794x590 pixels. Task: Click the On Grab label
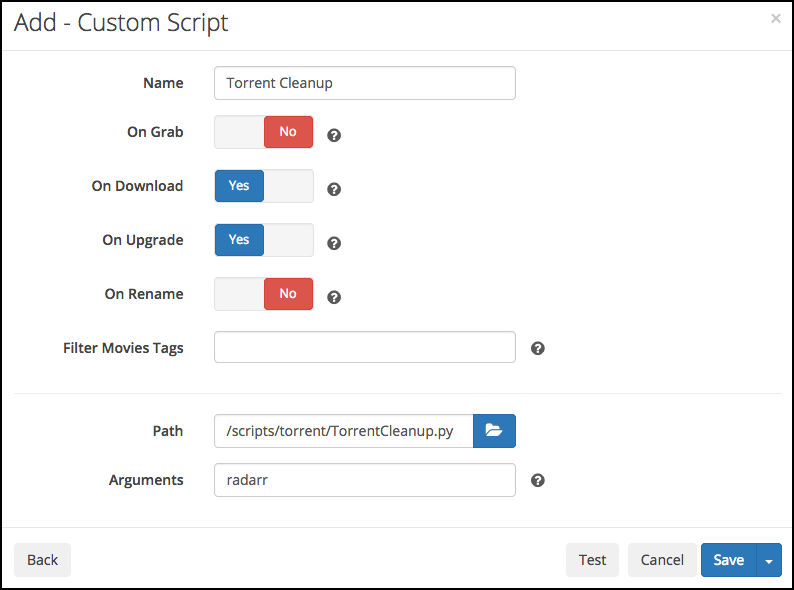(155, 132)
